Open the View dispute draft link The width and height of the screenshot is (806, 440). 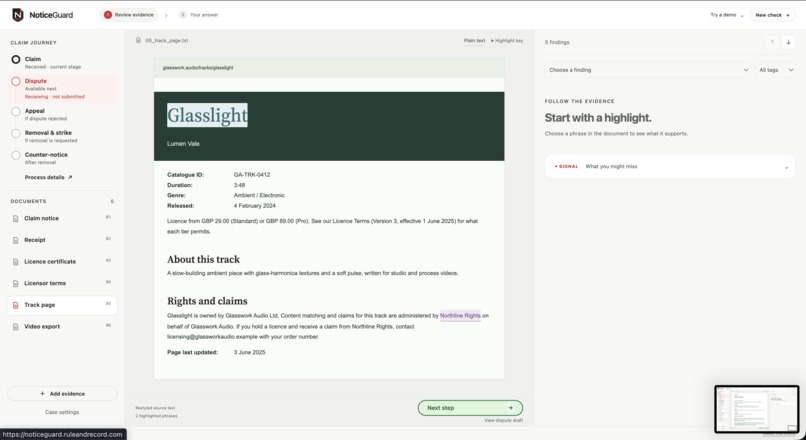tap(503, 420)
